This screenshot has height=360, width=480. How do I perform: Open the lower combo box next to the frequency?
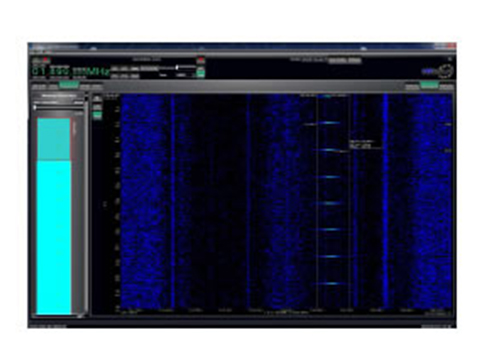coord(125,76)
